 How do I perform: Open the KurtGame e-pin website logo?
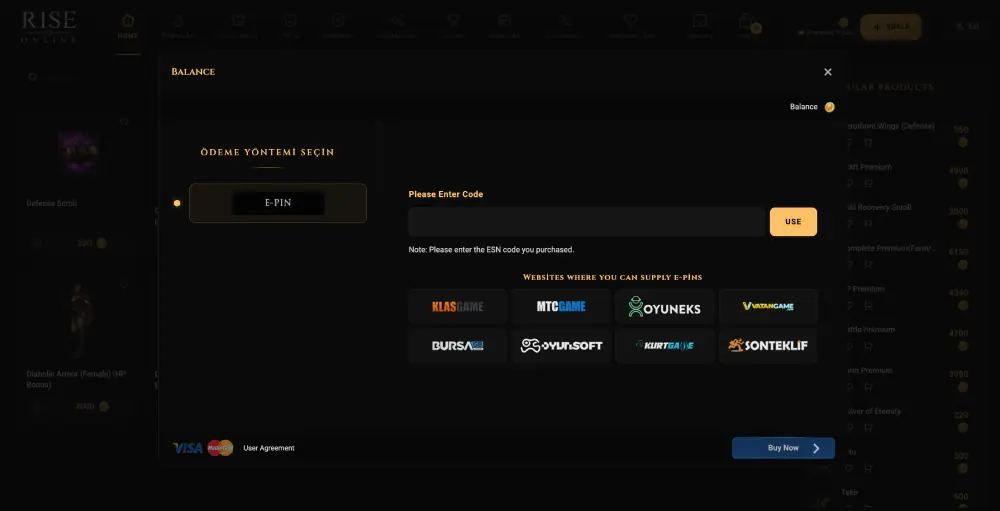(x=665, y=346)
